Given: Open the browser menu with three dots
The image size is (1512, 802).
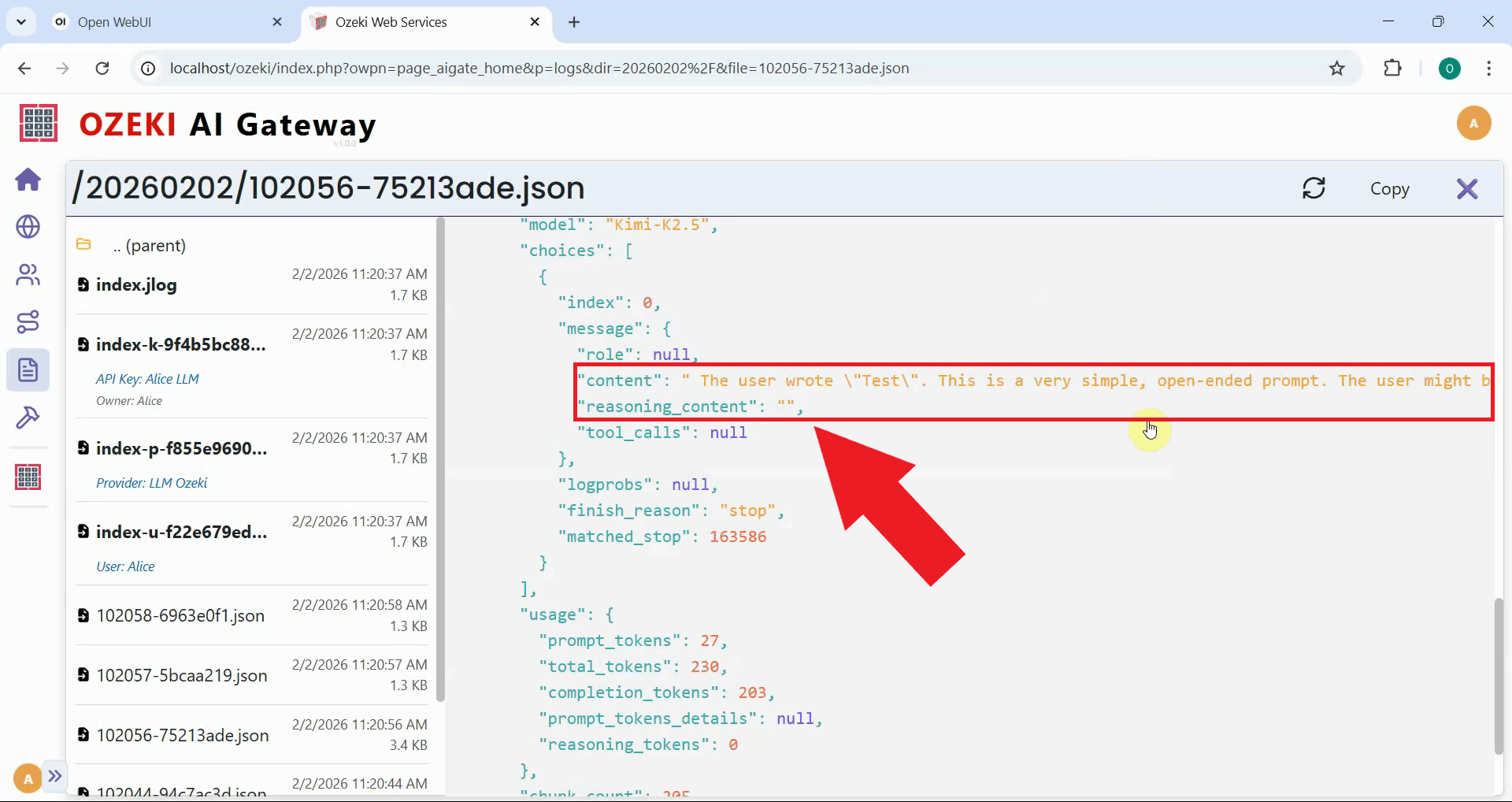Looking at the screenshot, I should (x=1488, y=69).
